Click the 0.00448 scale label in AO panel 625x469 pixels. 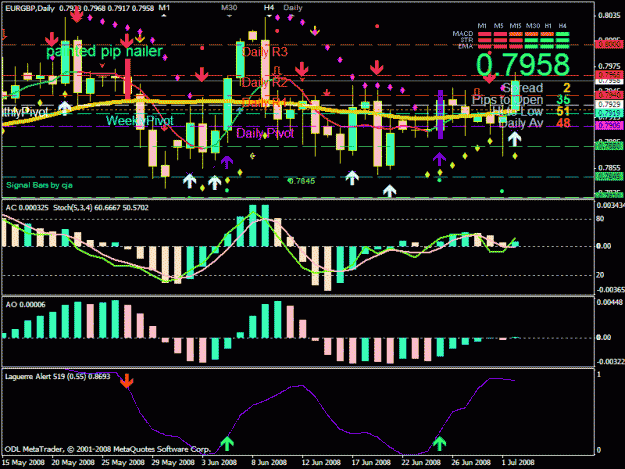point(609,302)
